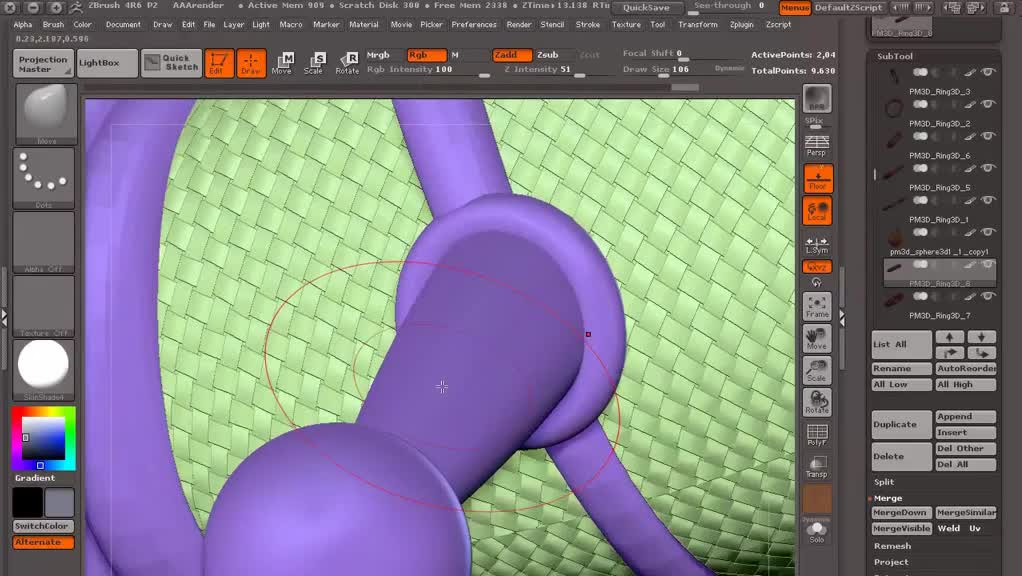The image size is (1022, 576).
Task: Activate Draw mode button
Action: point(251,63)
